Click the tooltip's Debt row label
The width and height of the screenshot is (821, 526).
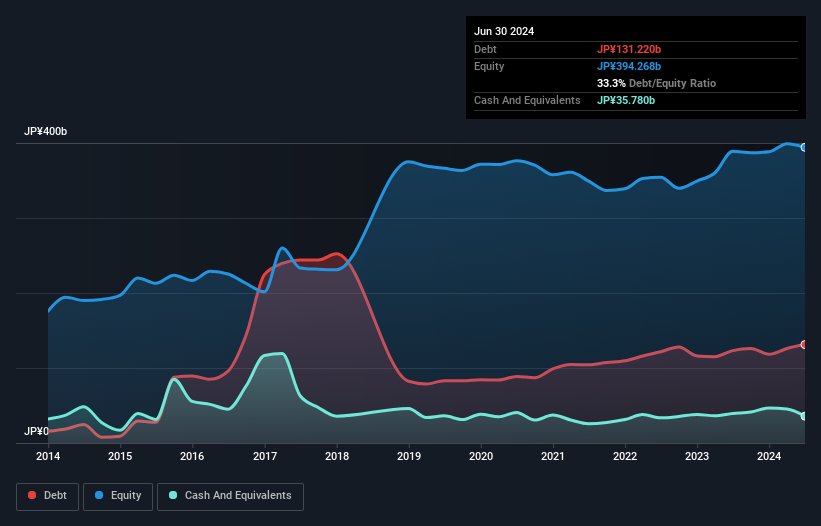click(485, 49)
